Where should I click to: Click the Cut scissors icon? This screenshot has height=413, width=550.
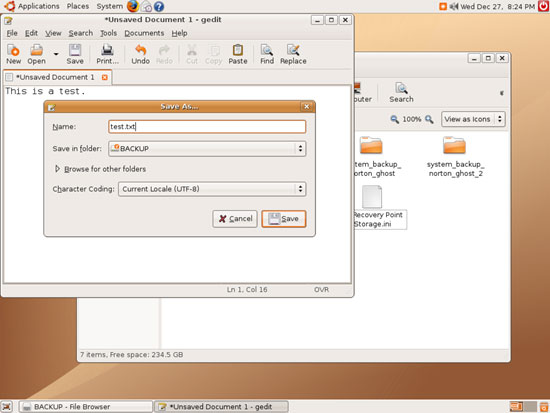pos(192,54)
